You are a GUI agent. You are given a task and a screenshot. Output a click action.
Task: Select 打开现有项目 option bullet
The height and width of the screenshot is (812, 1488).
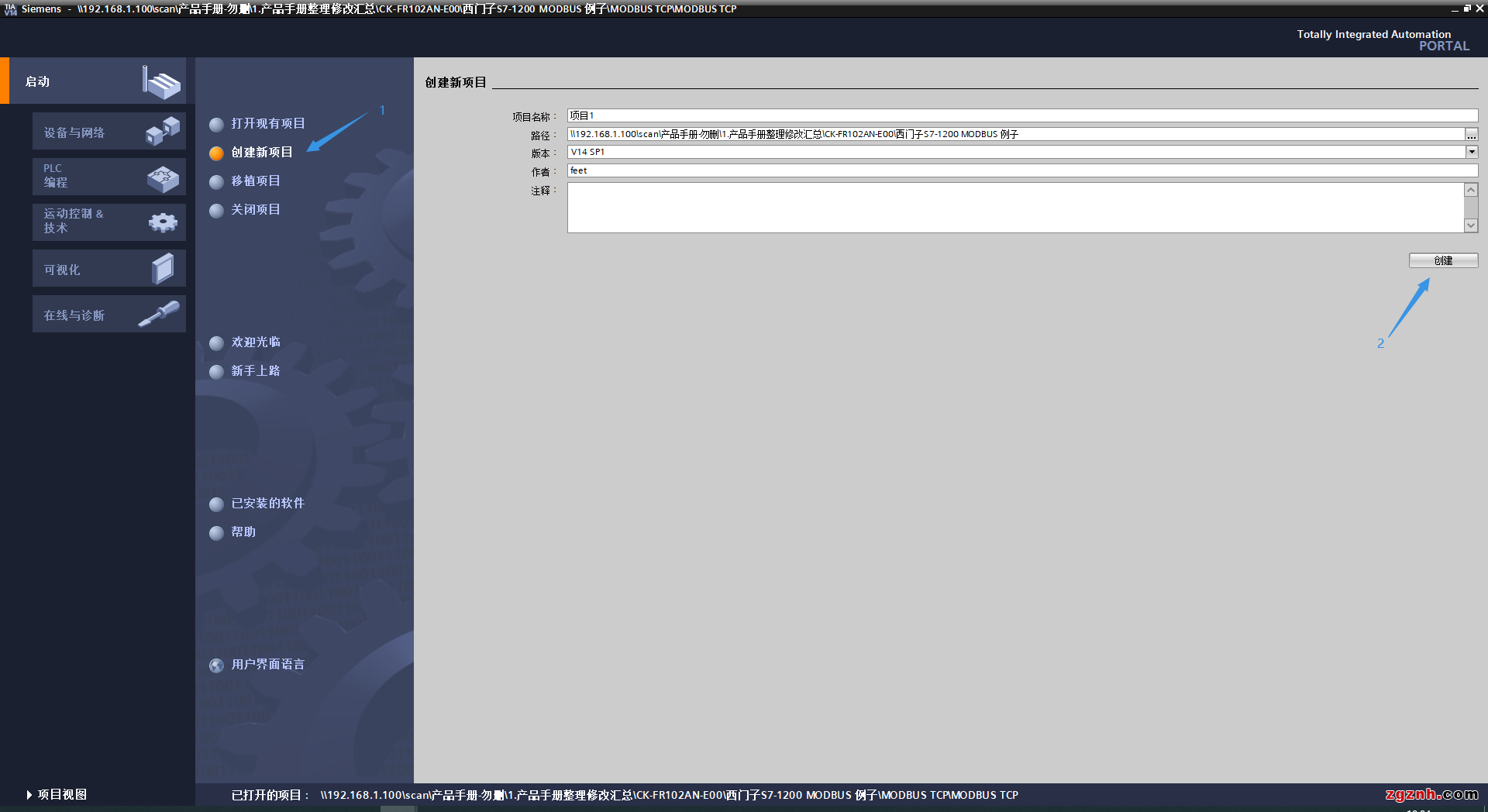[x=217, y=125]
